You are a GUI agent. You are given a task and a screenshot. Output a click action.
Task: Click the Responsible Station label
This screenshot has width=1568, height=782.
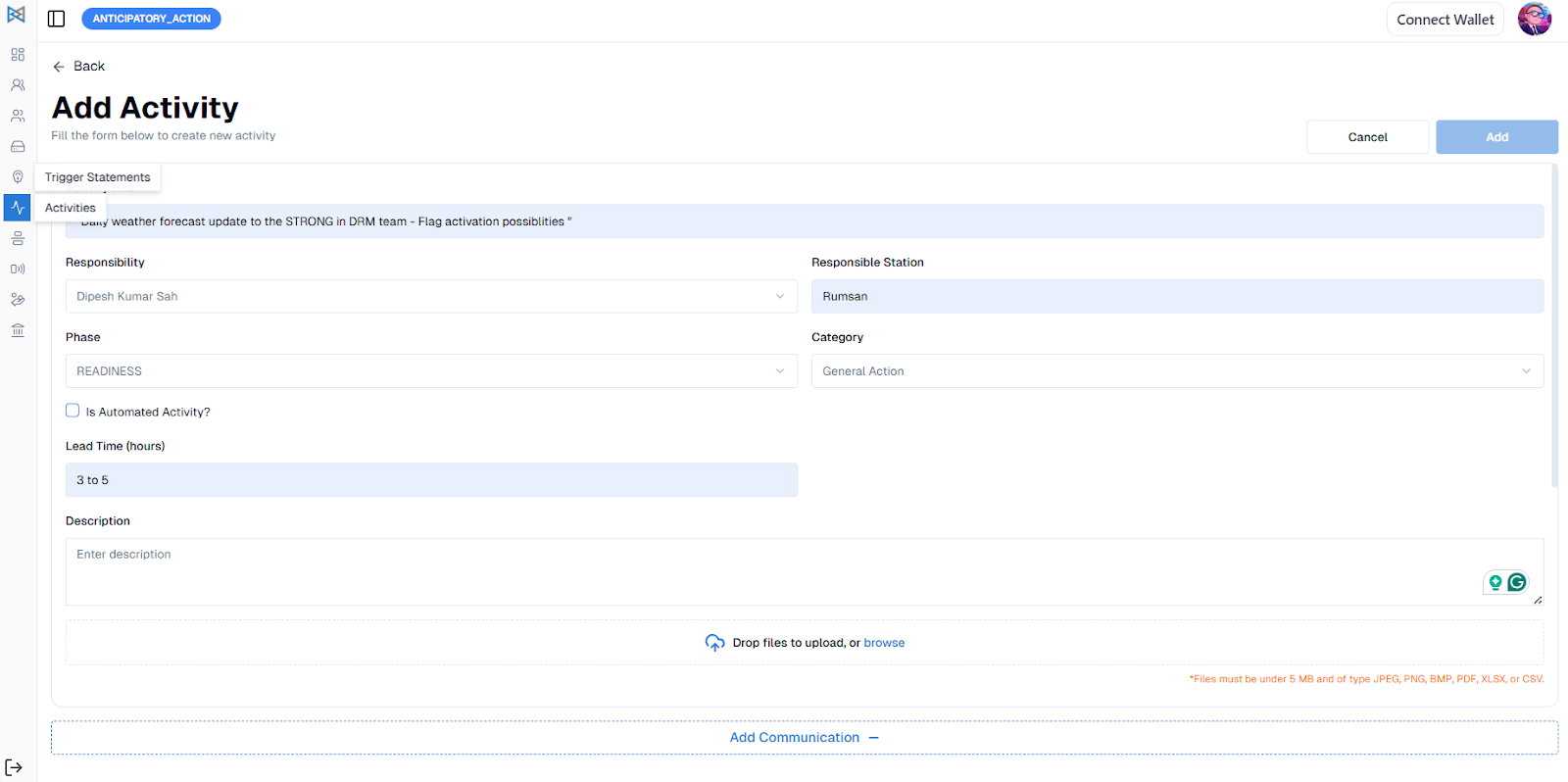pyautogui.click(x=867, y=263)
